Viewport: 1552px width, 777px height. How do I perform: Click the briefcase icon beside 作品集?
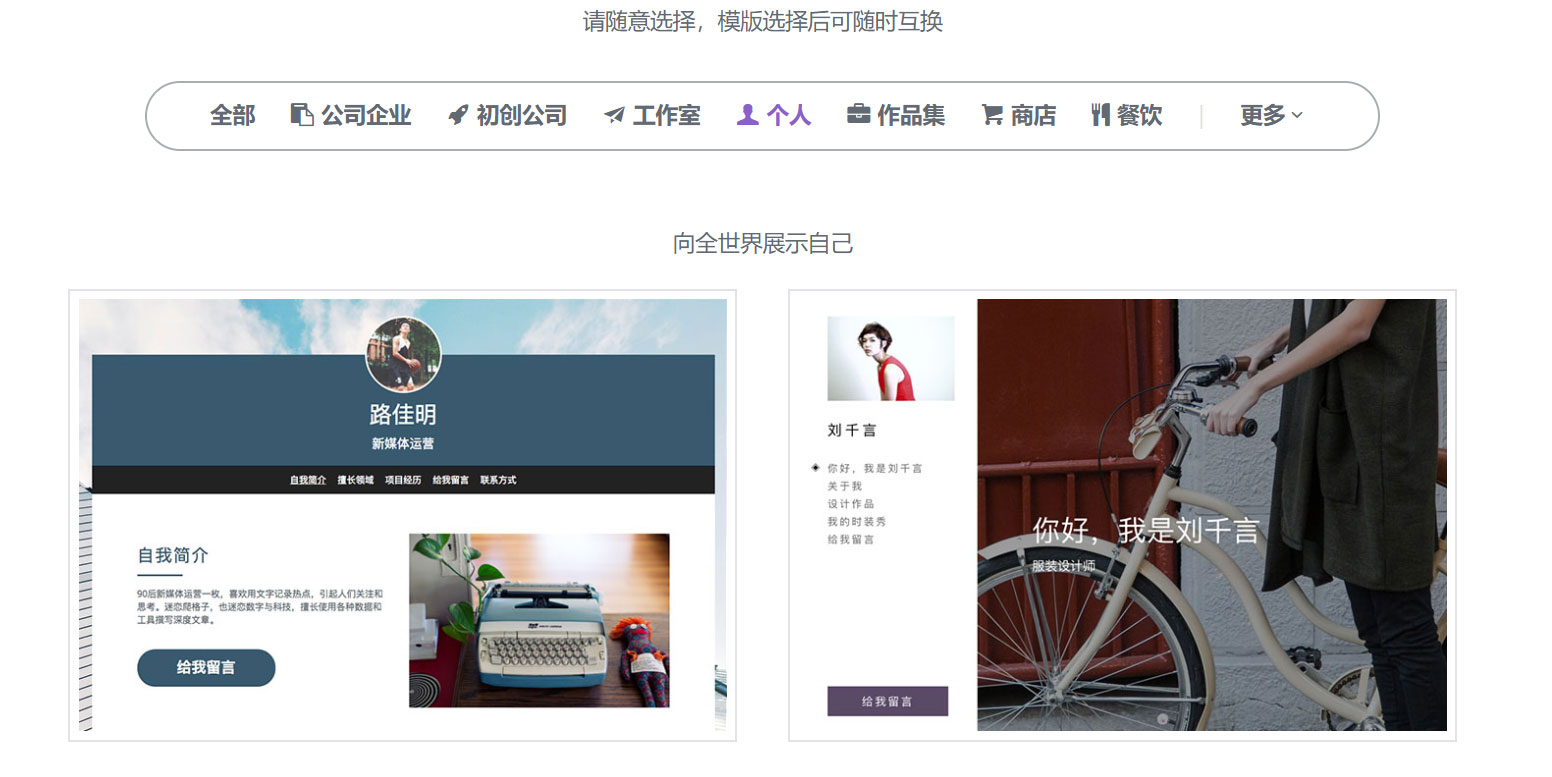[858, 115]
